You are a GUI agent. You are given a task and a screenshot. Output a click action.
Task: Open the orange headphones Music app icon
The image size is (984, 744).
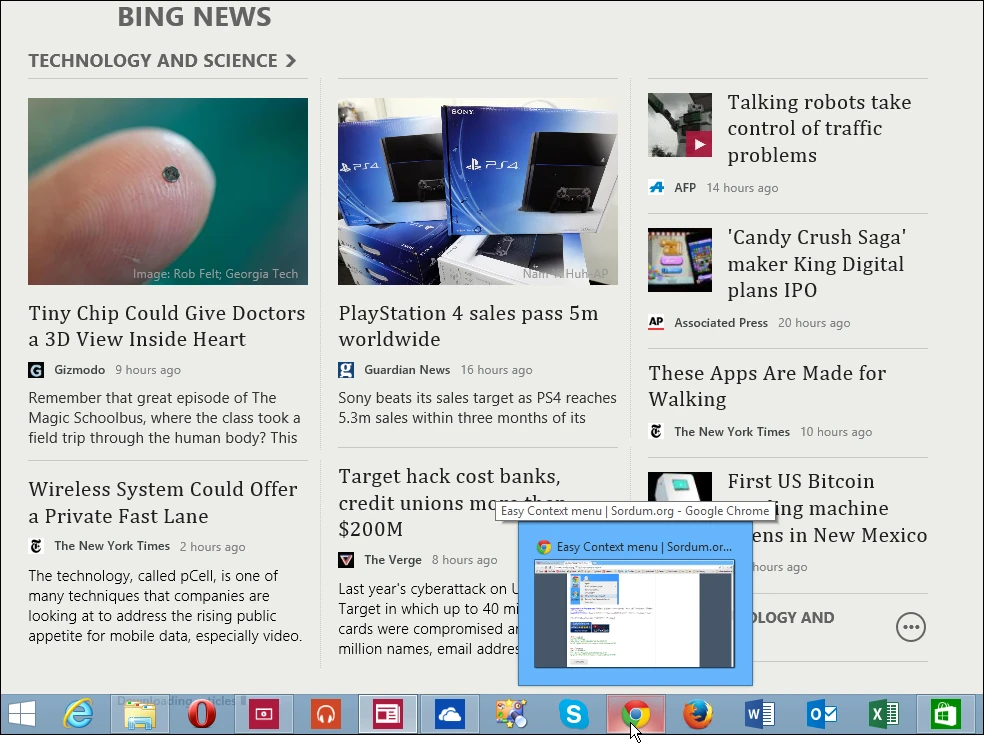pos(326,714)
